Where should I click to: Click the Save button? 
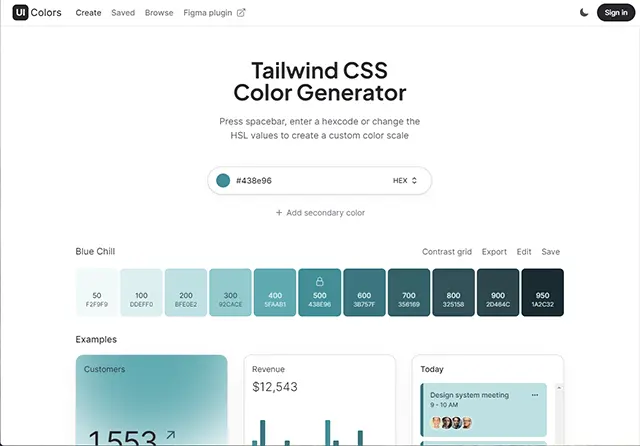[x=550, y=252]
